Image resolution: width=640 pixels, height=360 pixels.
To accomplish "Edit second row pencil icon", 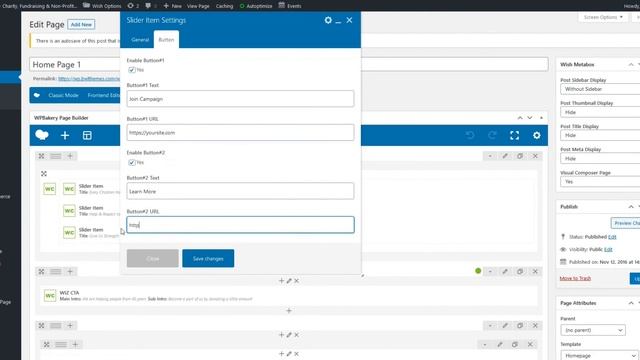I will pyautogui.click(x=505, y=271).
